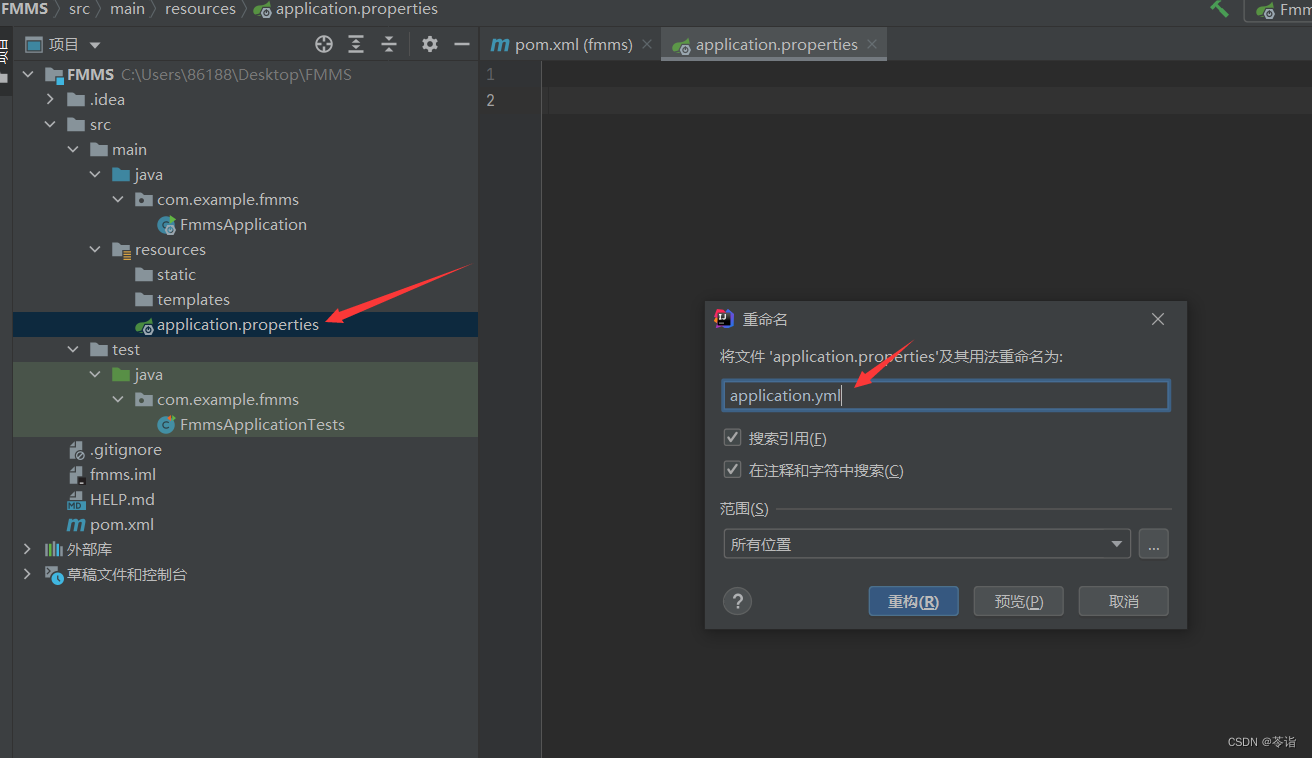1312x758 pixels.
Task: Select the HELP.md file in the tree
Action: (x=122, y=500)
